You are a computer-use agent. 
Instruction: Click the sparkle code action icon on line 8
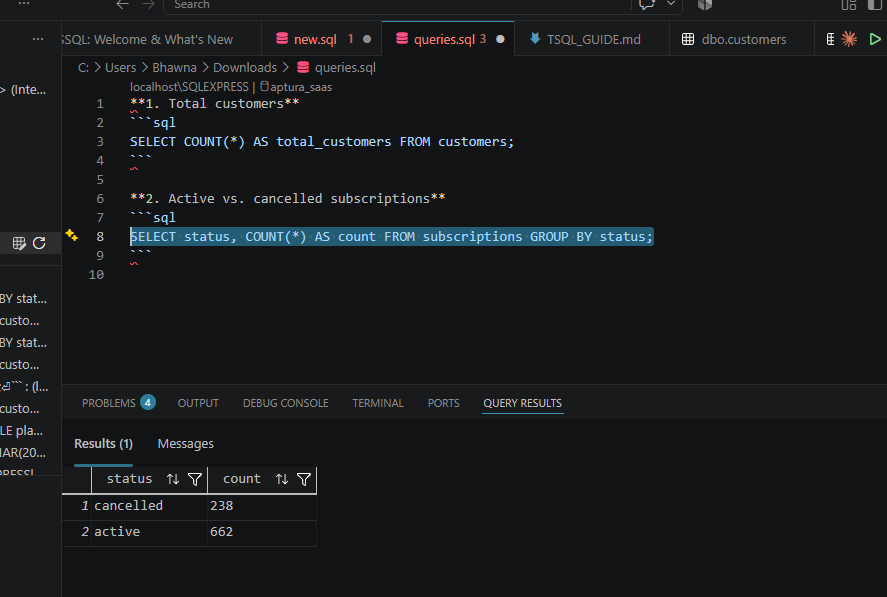(71, 235)
